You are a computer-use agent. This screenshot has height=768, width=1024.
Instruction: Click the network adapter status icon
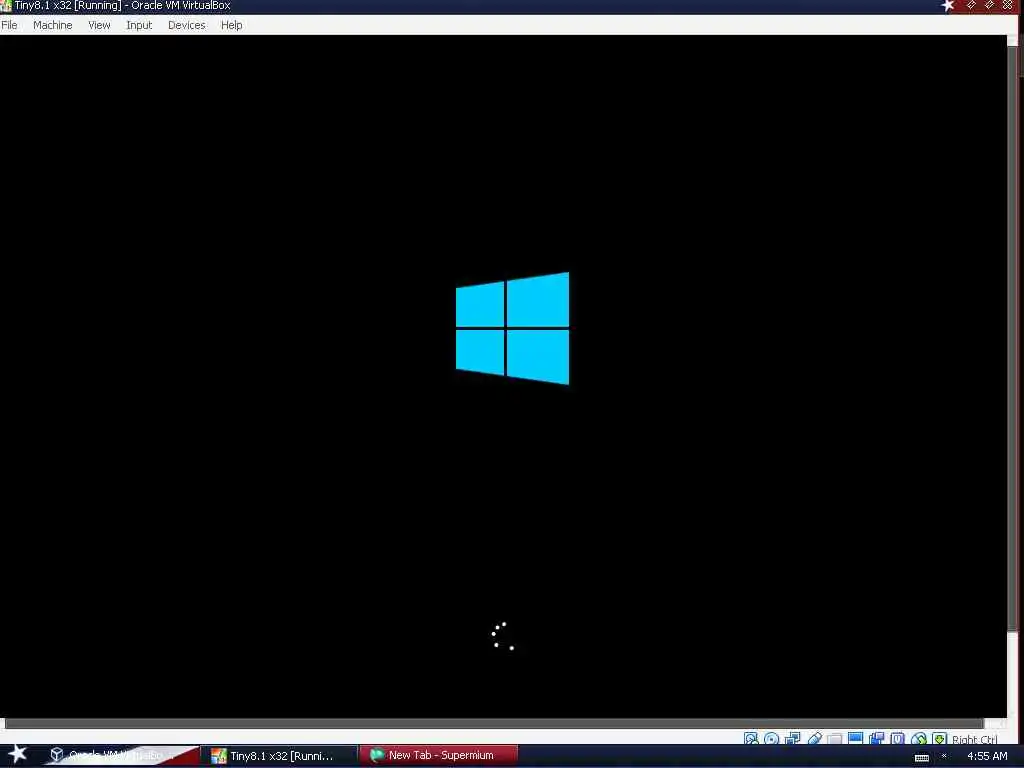(792, 739)
